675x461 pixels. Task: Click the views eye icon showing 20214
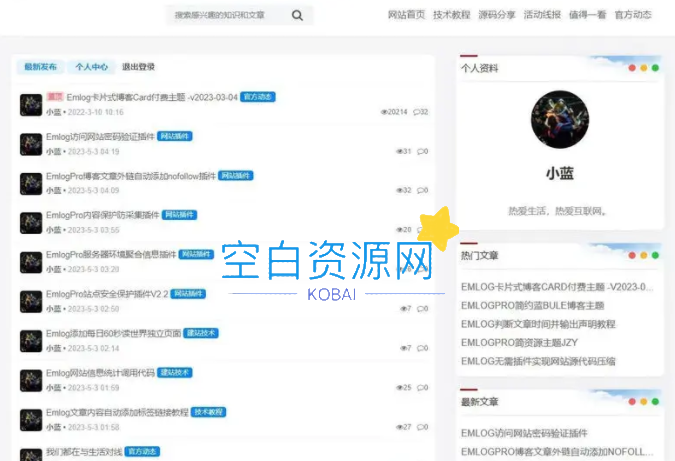click(384, 112)
